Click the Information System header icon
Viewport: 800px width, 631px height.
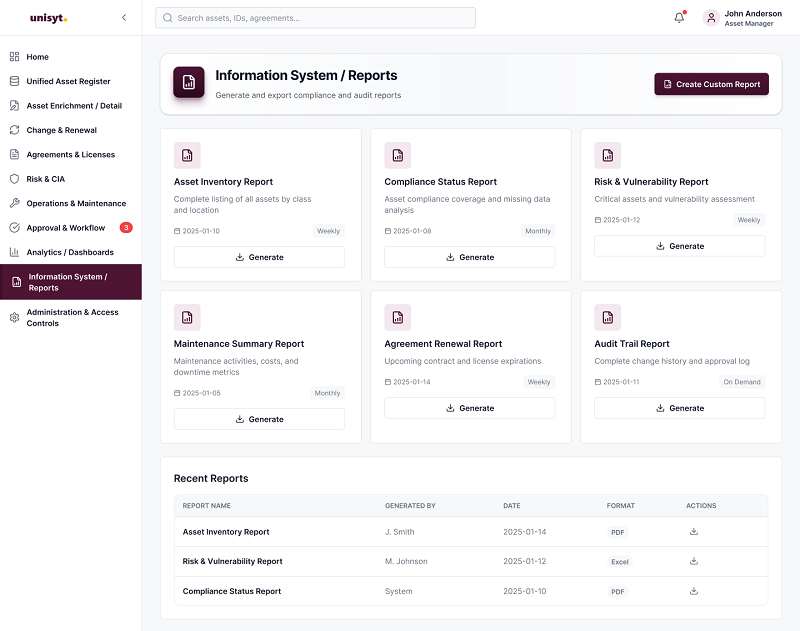189,82
